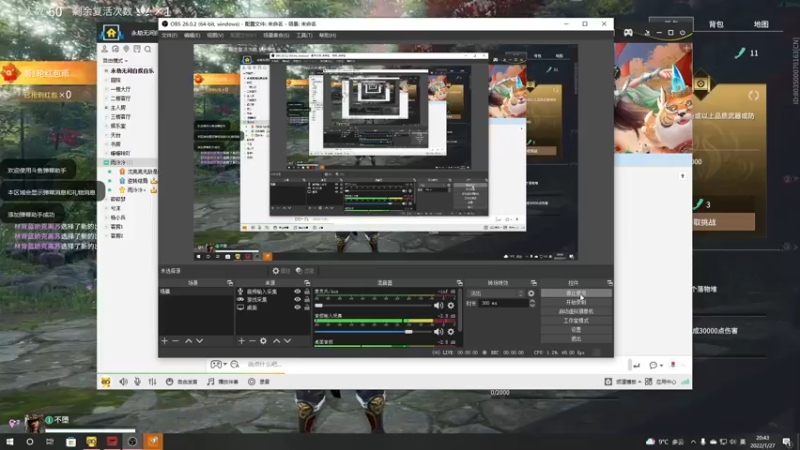The image size is (800, 450).
Task: Open transition properties gear icon
Action: tap(531, 293)
